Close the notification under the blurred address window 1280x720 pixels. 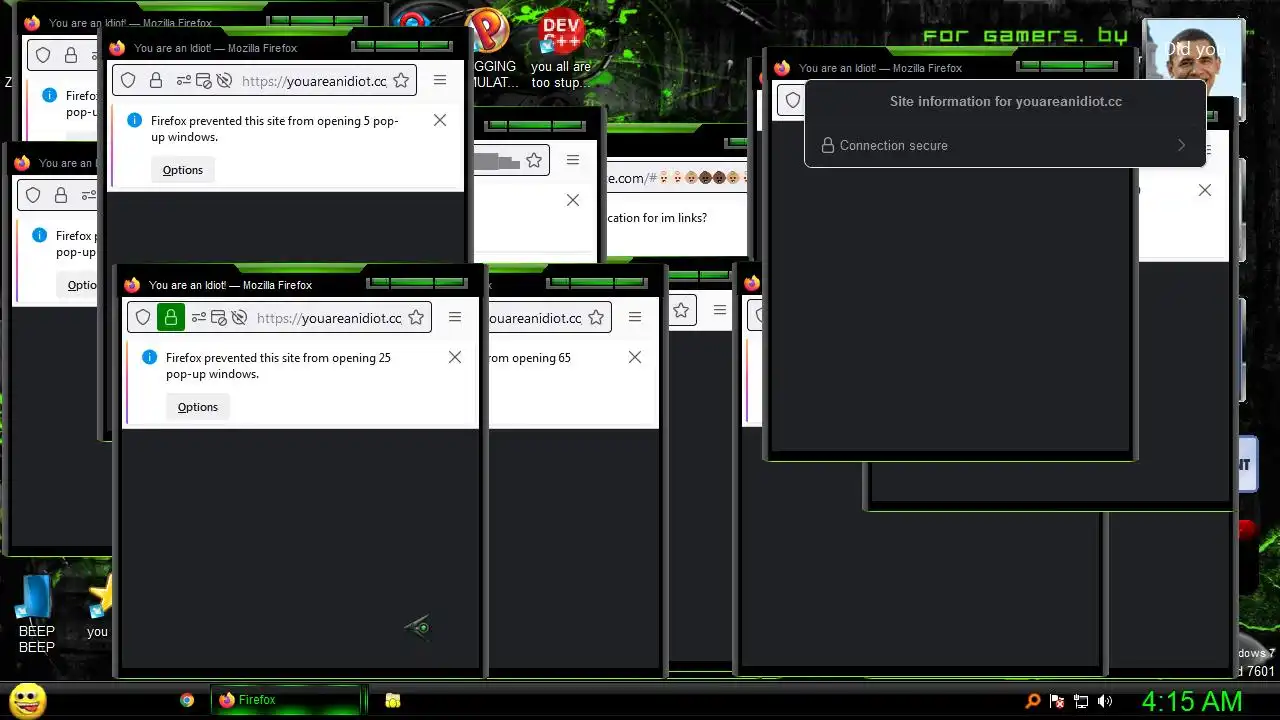pos(573,200)
